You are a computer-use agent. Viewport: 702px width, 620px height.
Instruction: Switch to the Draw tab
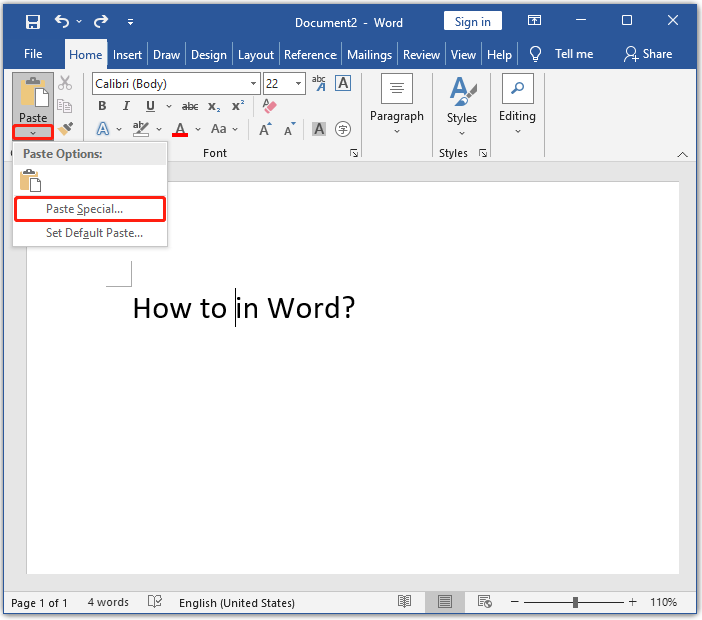pos(166,55)
